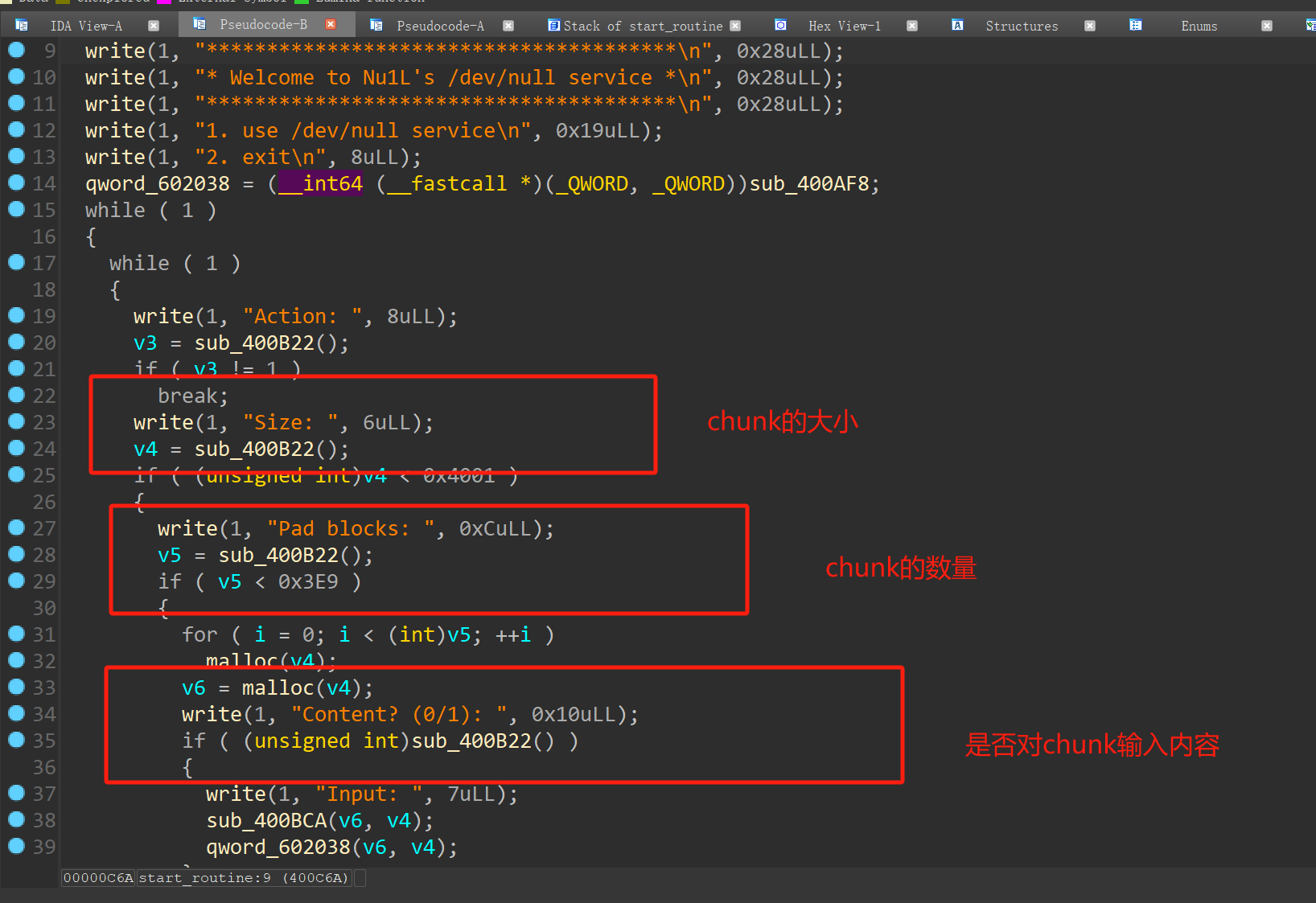Click sub_400B22 call on line 35

click(471, 741)
